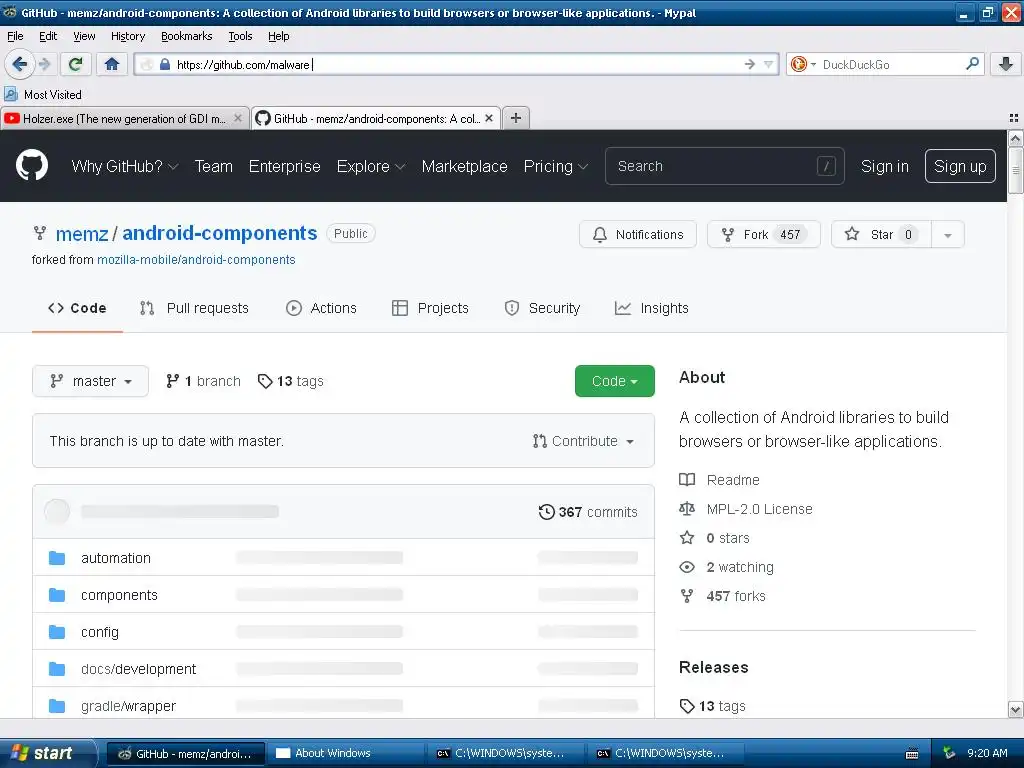The width and height of the screenshot is (1024, 768).
Task: Open the components folder
Action: [120, 596]
